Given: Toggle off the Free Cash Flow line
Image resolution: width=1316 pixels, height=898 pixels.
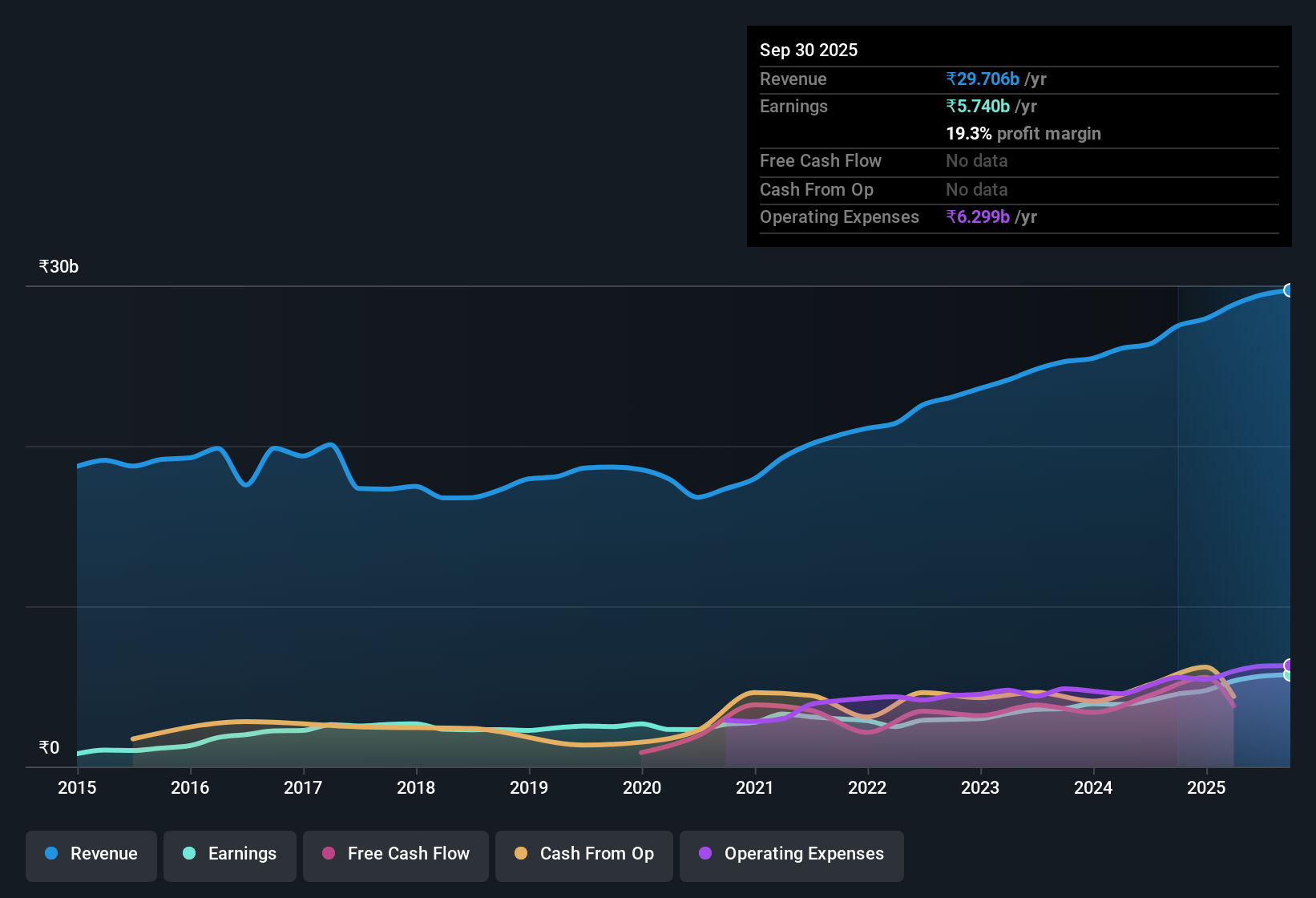Looking at the screenshot, I should tap(395, 854).
